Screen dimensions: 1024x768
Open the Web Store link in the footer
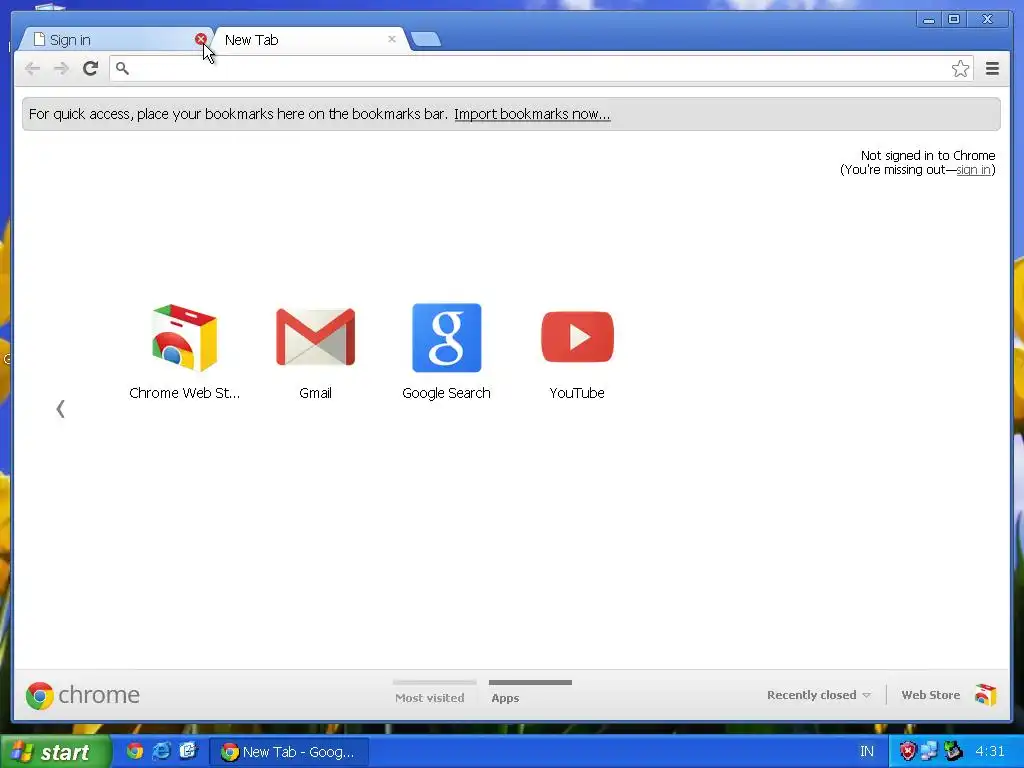(x=931, y=695)
